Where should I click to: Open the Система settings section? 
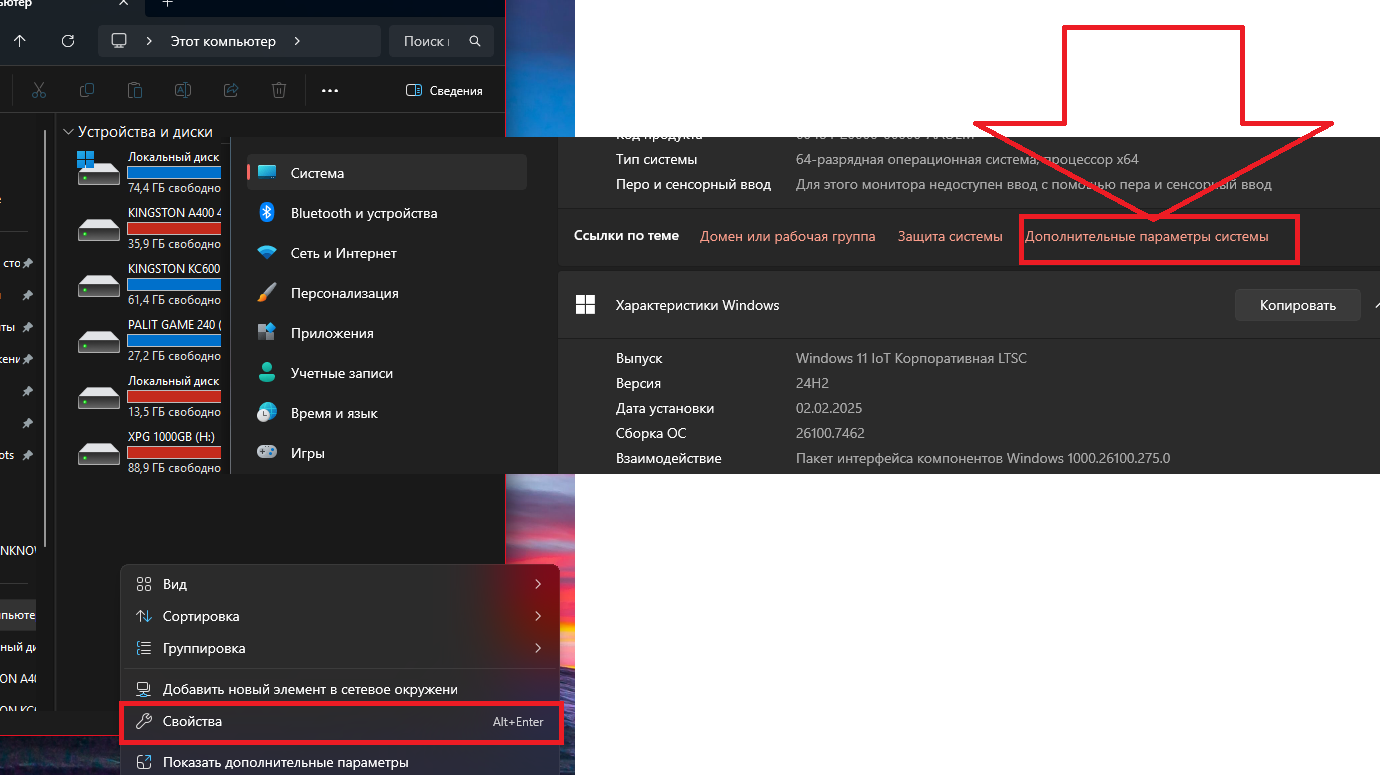point(387,173)
